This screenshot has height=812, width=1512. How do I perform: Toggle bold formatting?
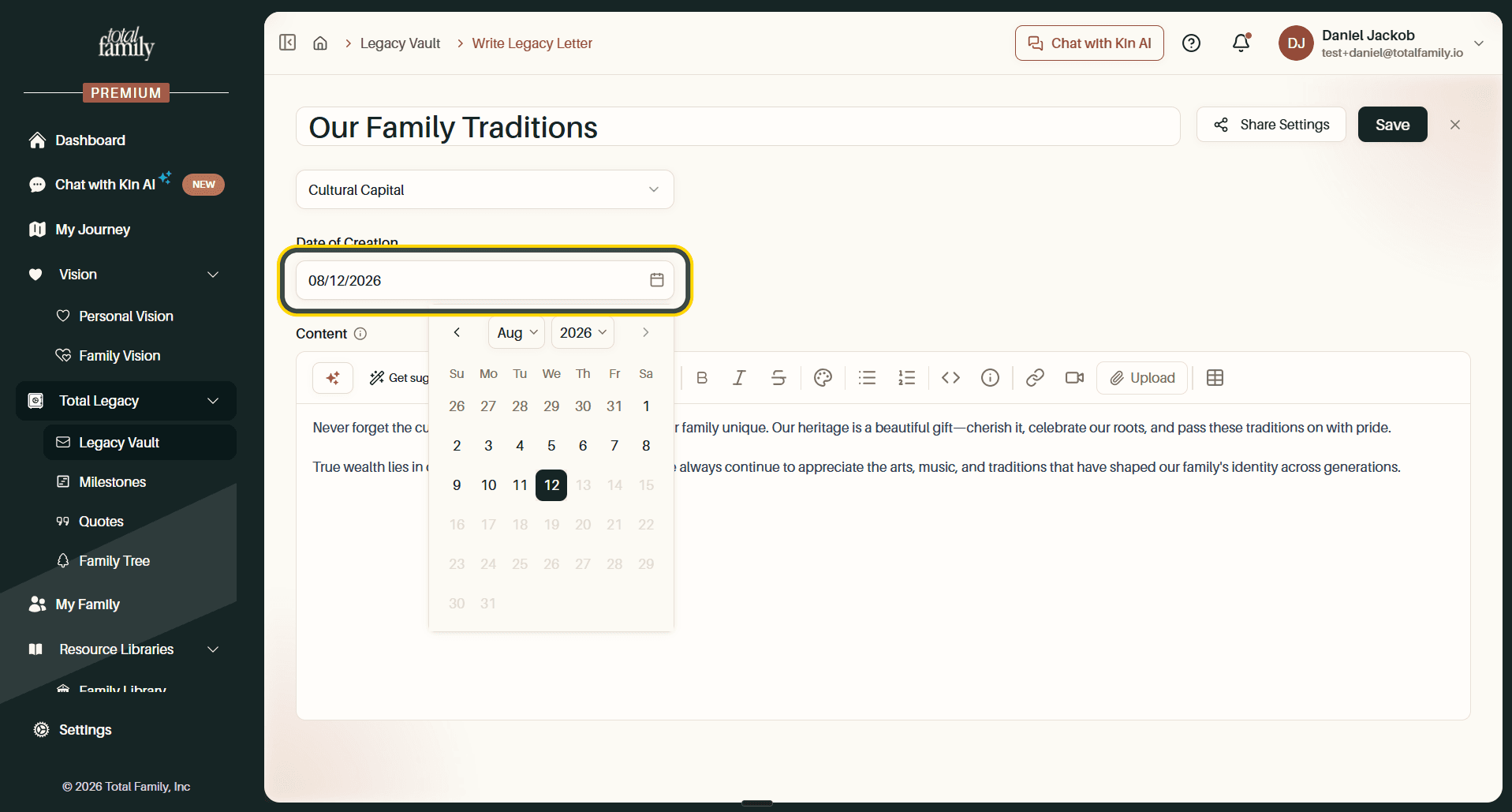702,378
